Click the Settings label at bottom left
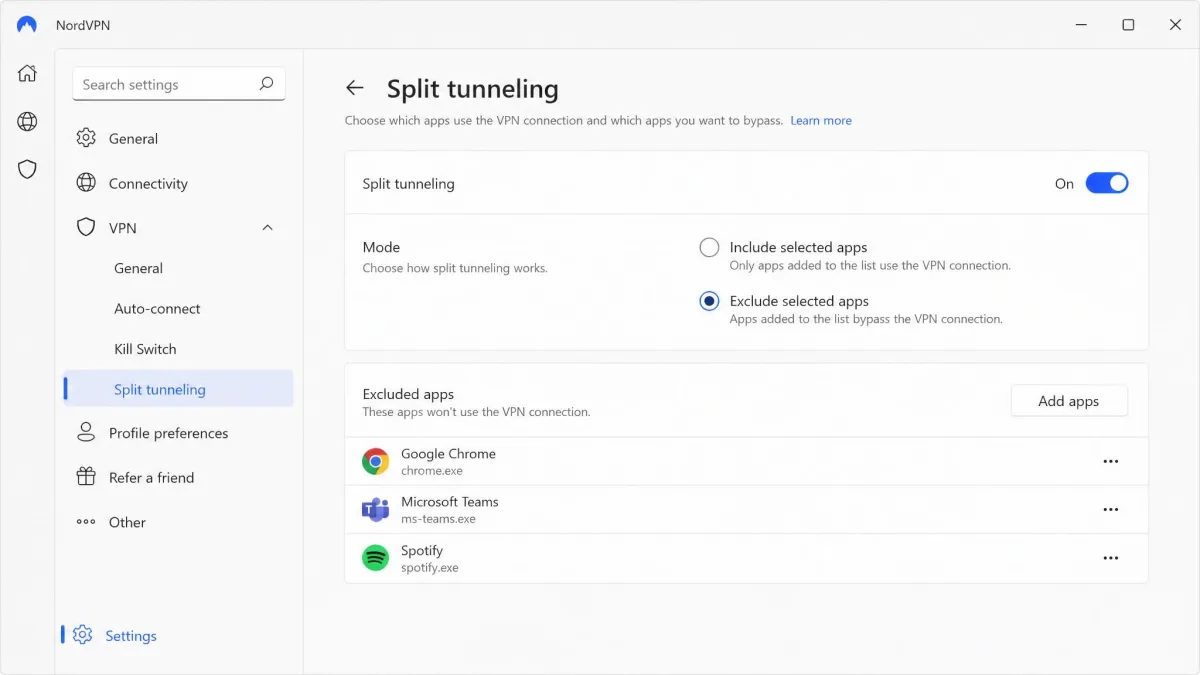 pos(131,636)
